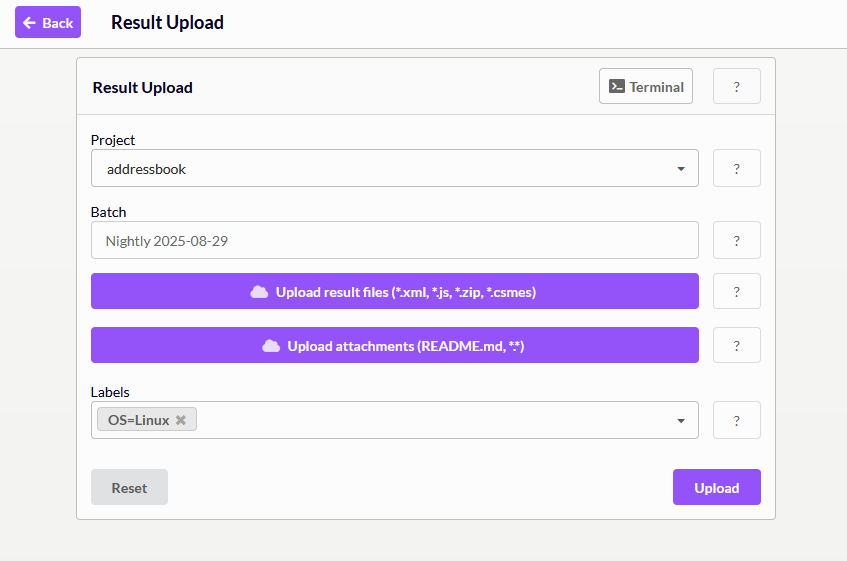The image size is (847, 561).
Task: Show help for the Labels field
Action: [736, 420]
